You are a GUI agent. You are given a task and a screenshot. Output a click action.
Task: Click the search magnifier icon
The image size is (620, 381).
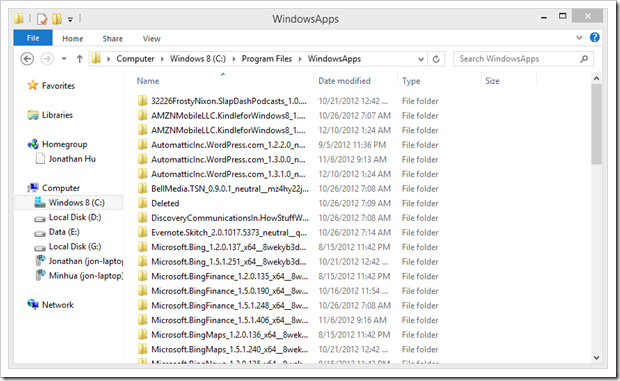584,59
